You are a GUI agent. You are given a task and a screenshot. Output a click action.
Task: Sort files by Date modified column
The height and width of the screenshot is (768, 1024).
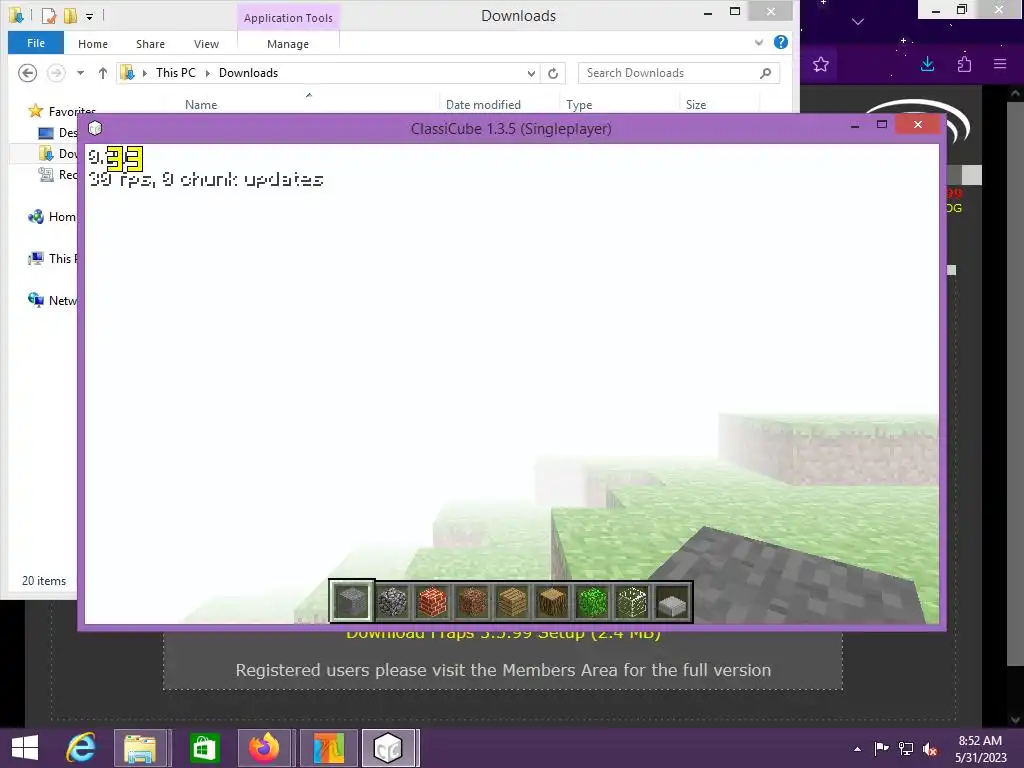pos(483,104)
